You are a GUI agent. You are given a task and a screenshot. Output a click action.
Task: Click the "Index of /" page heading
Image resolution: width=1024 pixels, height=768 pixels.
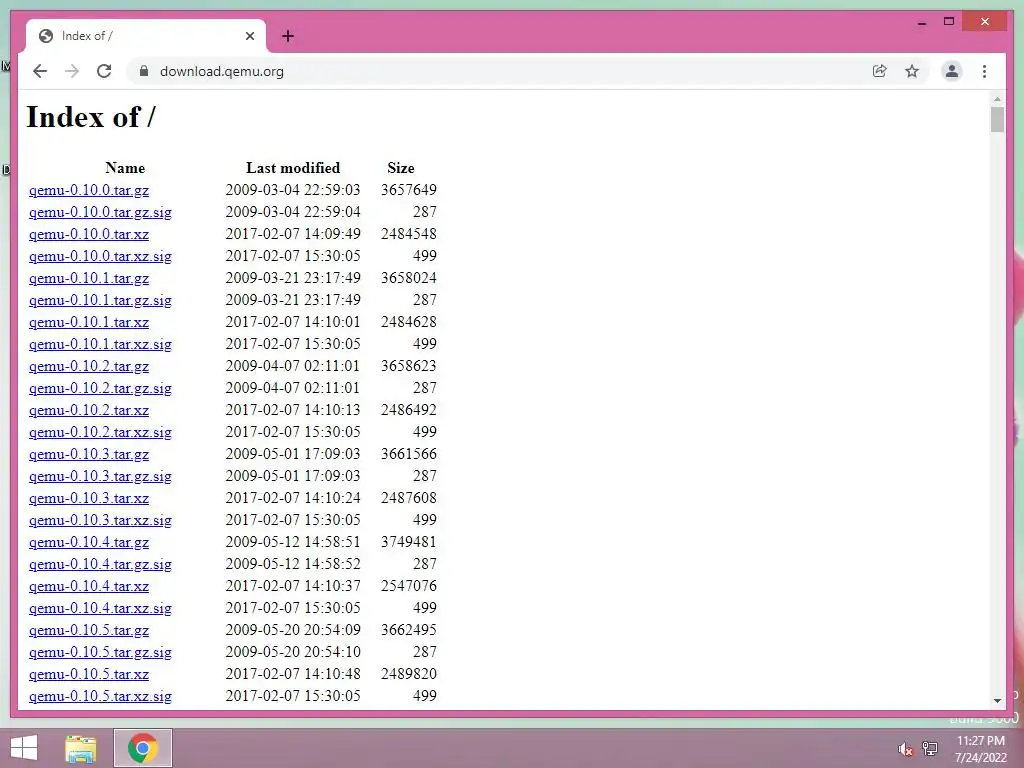[x=91, y=118]
